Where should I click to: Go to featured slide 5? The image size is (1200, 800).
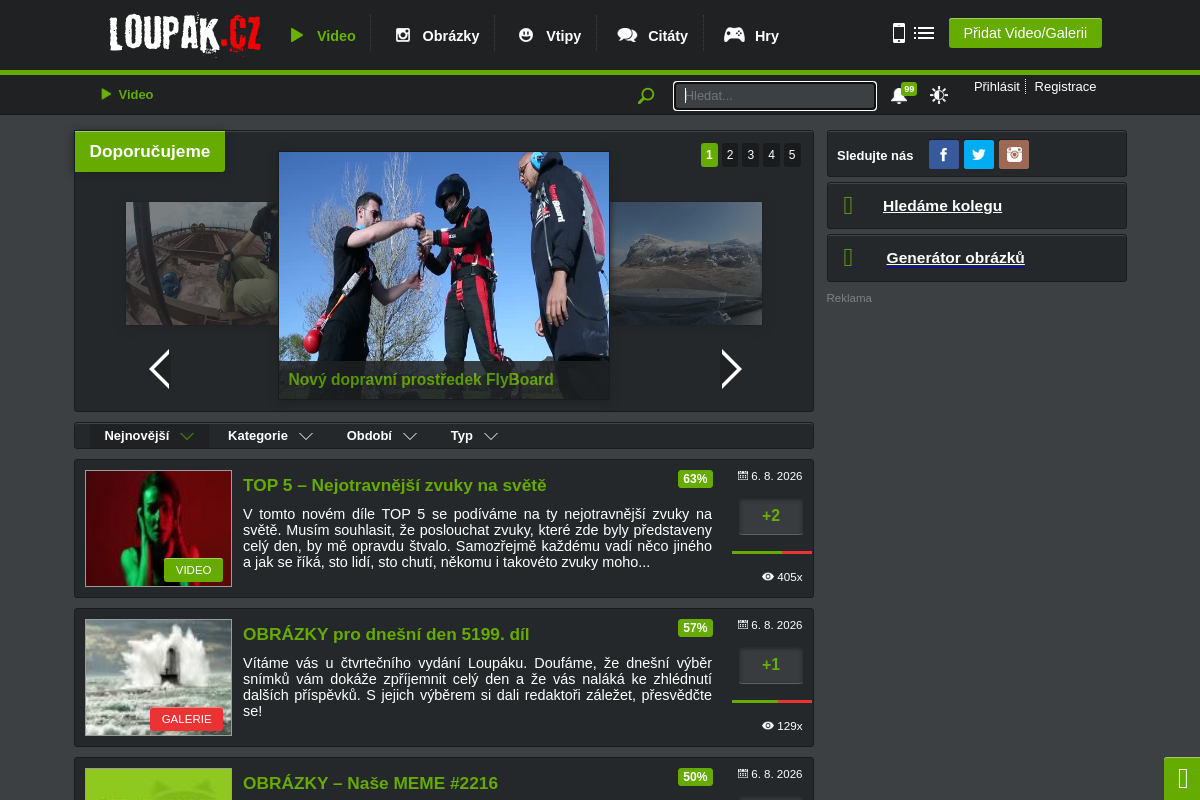coord(792,155)
